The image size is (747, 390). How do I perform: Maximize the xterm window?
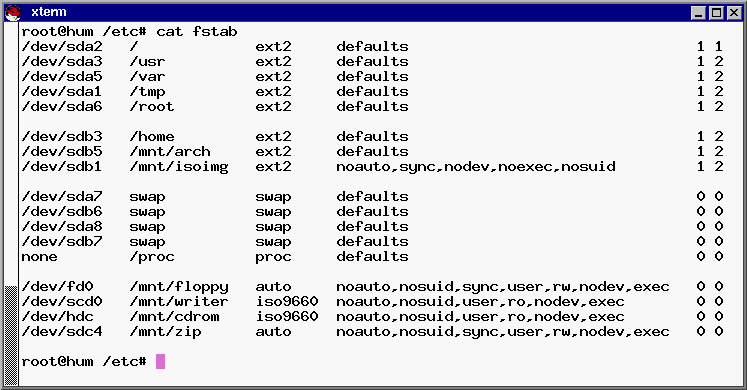pyautogui.click(x=716, y=13)
